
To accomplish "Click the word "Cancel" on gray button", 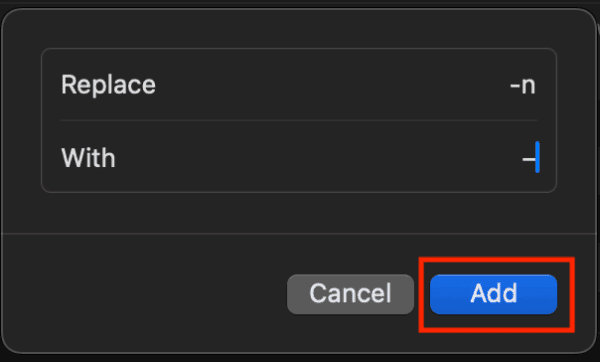I will (x=350, y=294).
